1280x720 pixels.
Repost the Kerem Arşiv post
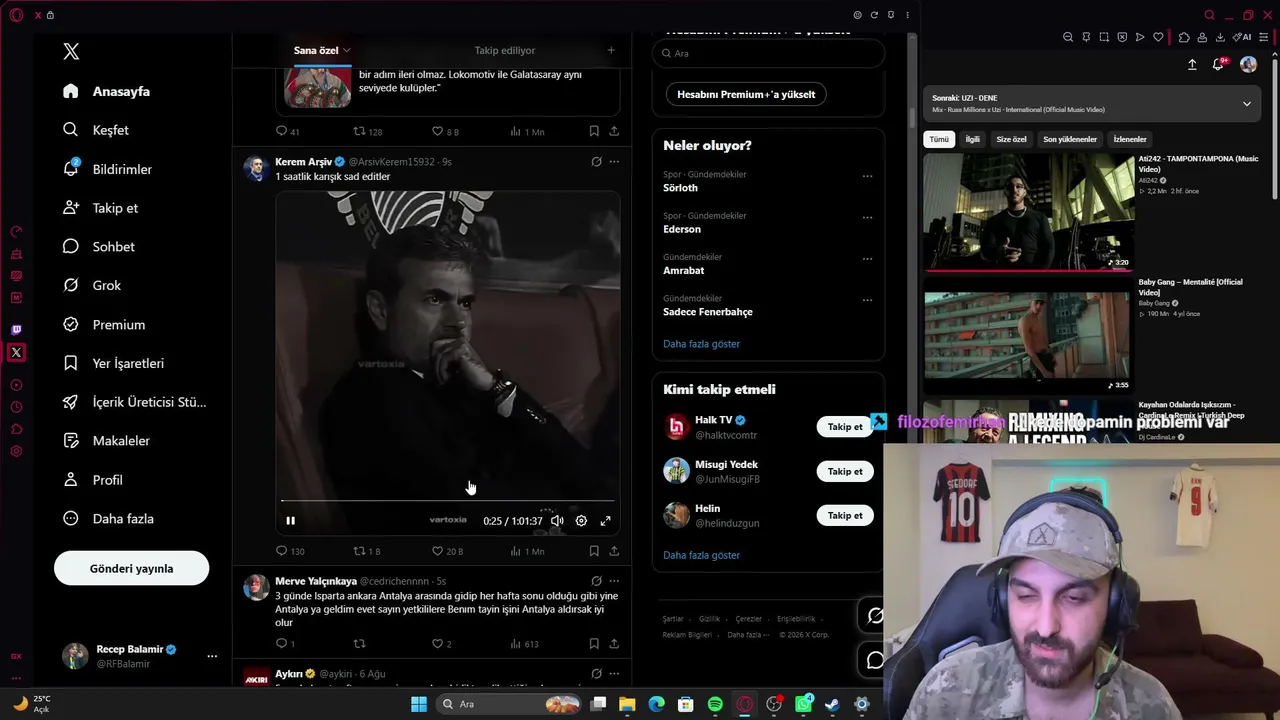pos(367,551)
